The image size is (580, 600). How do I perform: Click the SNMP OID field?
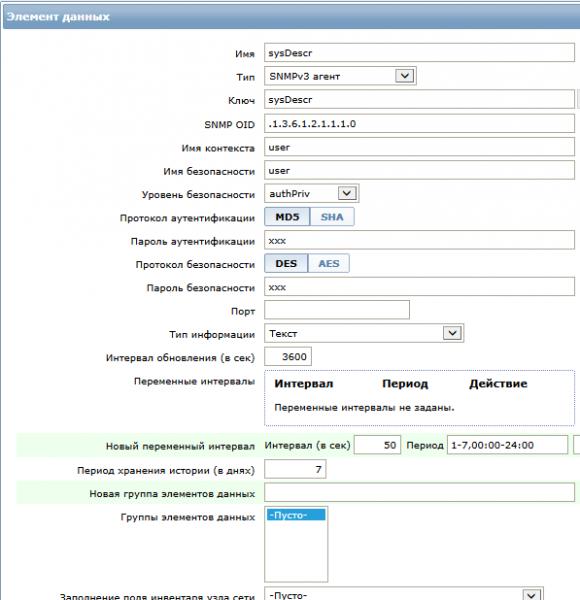tap(419, 124)
